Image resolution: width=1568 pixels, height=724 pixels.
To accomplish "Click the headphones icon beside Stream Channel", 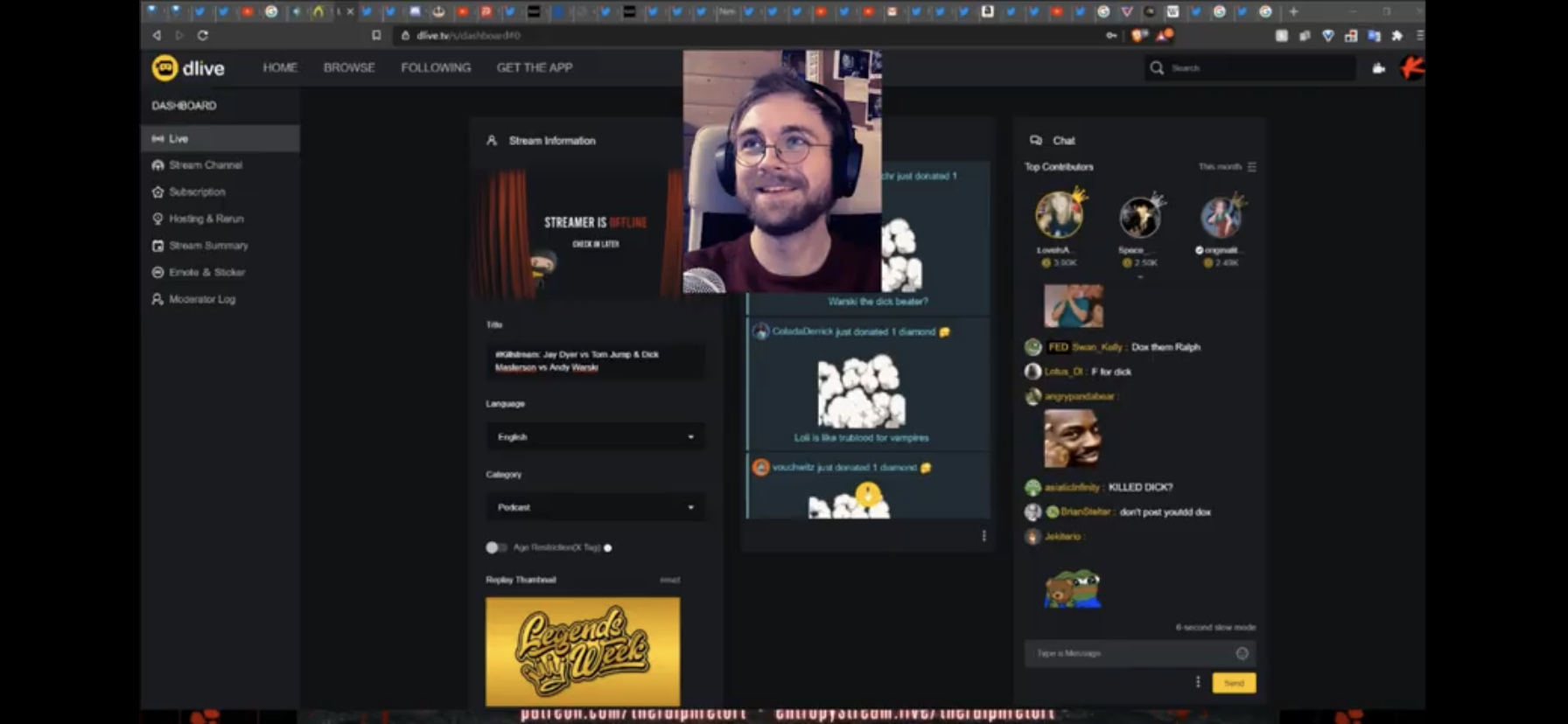I will tap(157, 165).
